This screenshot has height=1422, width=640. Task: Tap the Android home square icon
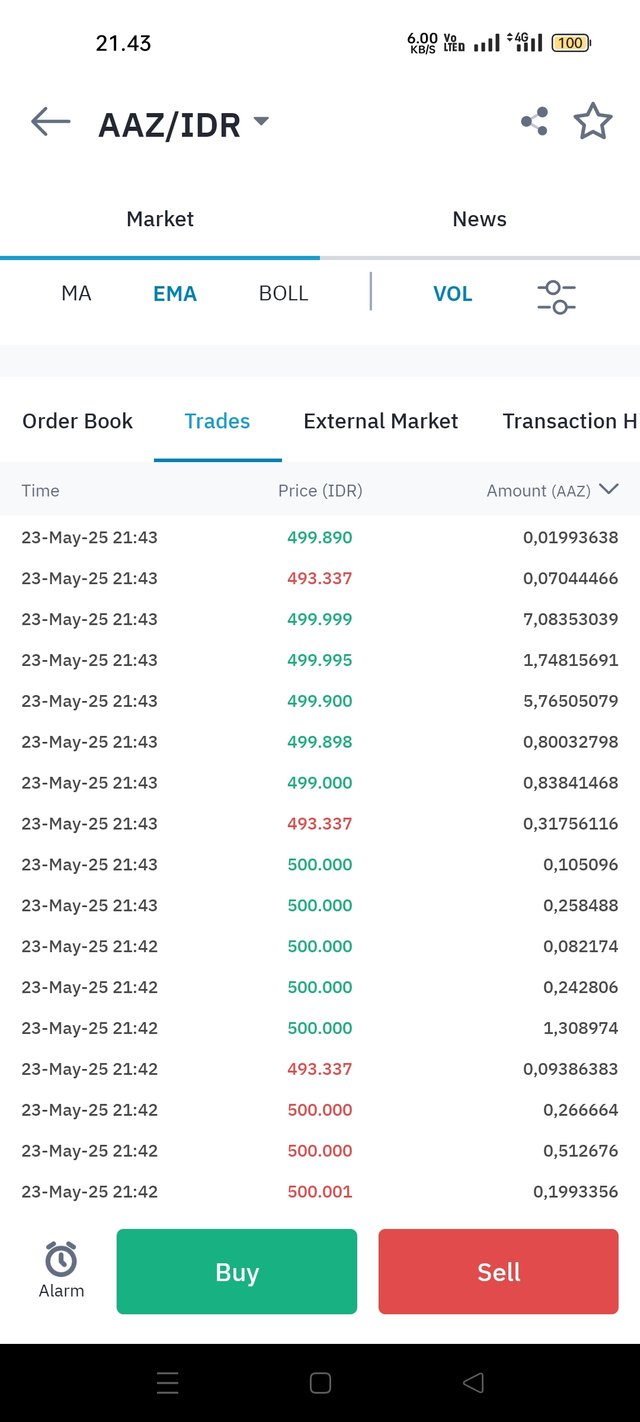point(320,1383)
